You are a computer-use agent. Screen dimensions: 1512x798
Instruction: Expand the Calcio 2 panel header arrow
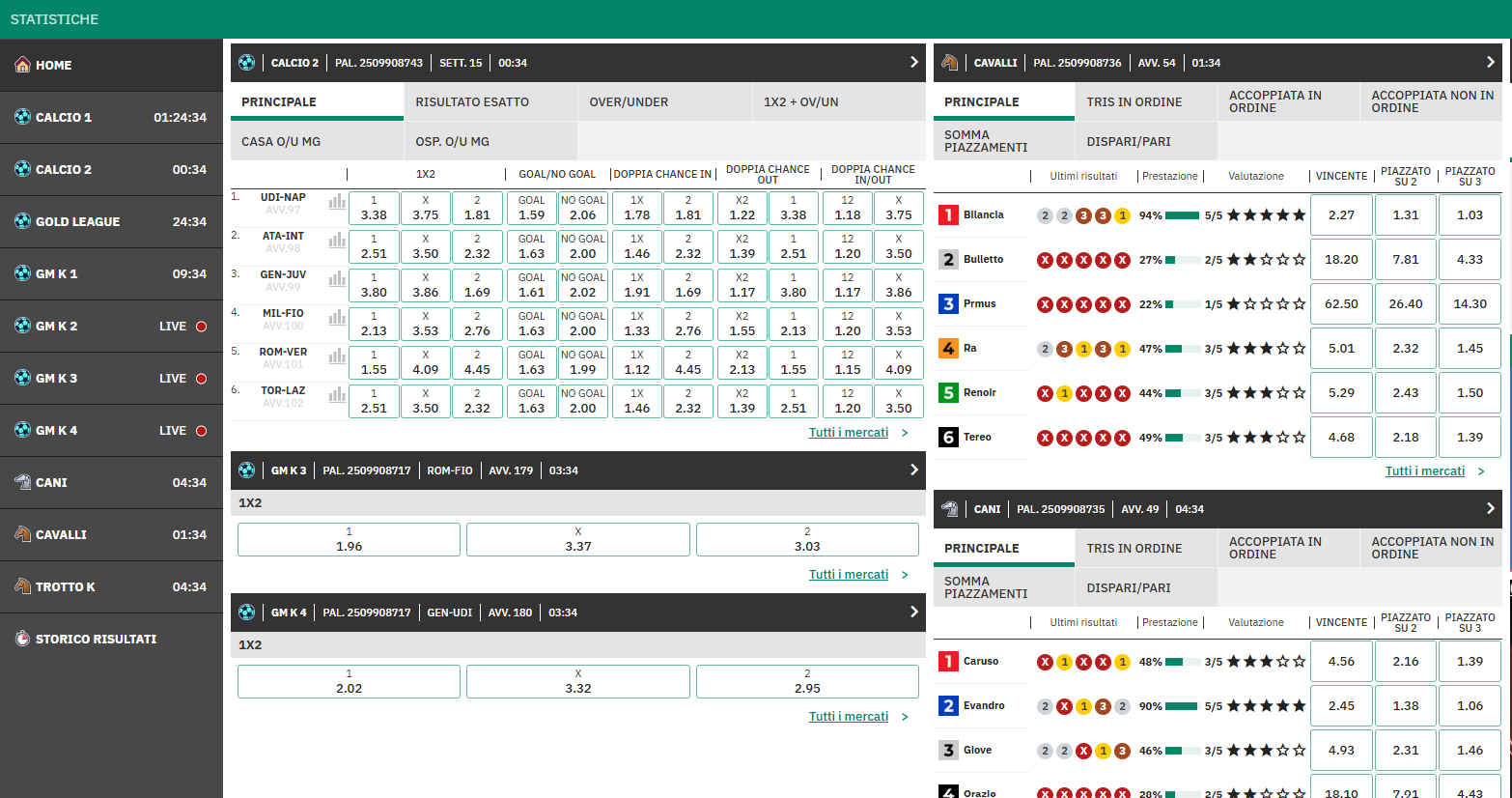tap(913, 63)
